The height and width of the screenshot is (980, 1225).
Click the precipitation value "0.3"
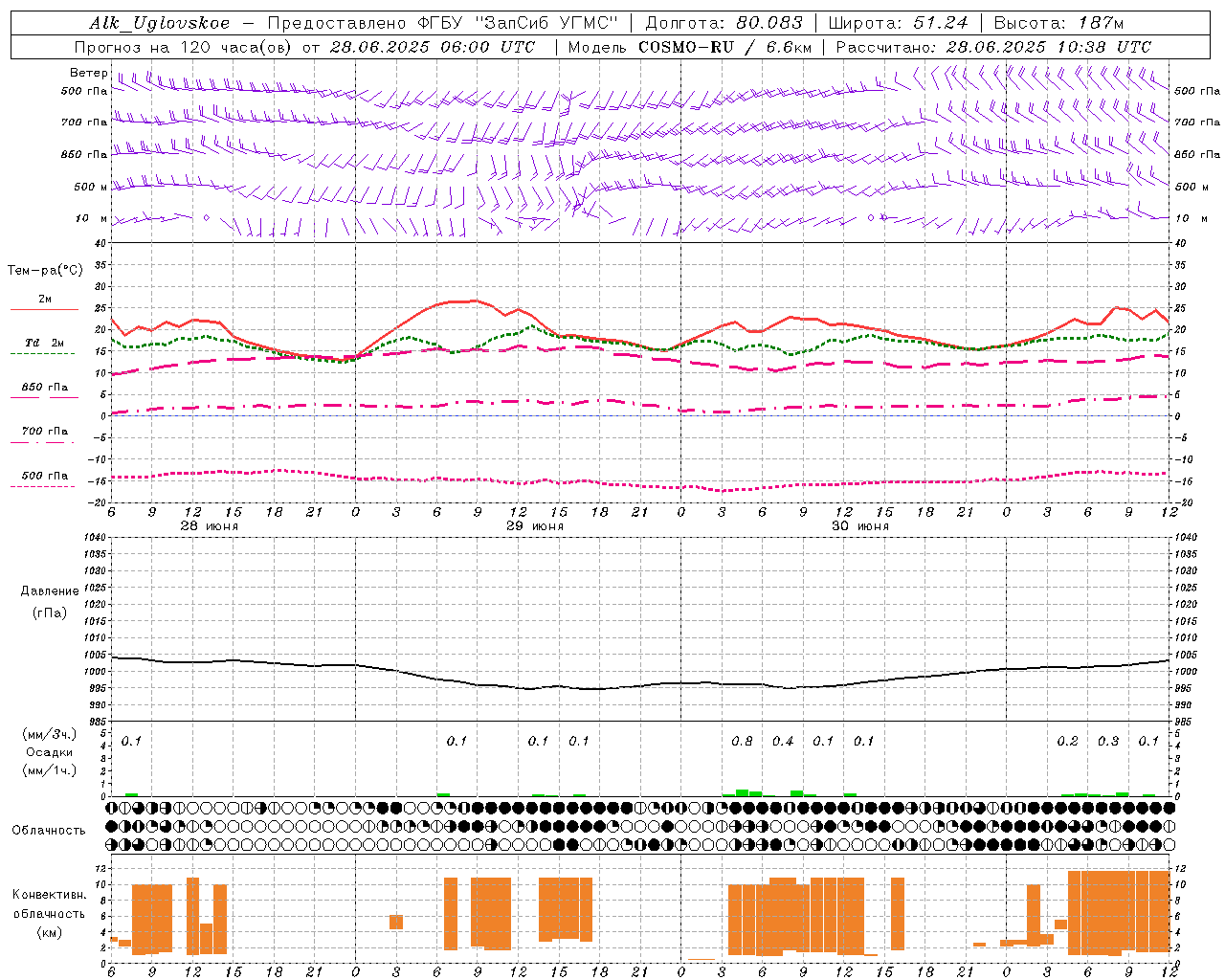pos(1108,741)
